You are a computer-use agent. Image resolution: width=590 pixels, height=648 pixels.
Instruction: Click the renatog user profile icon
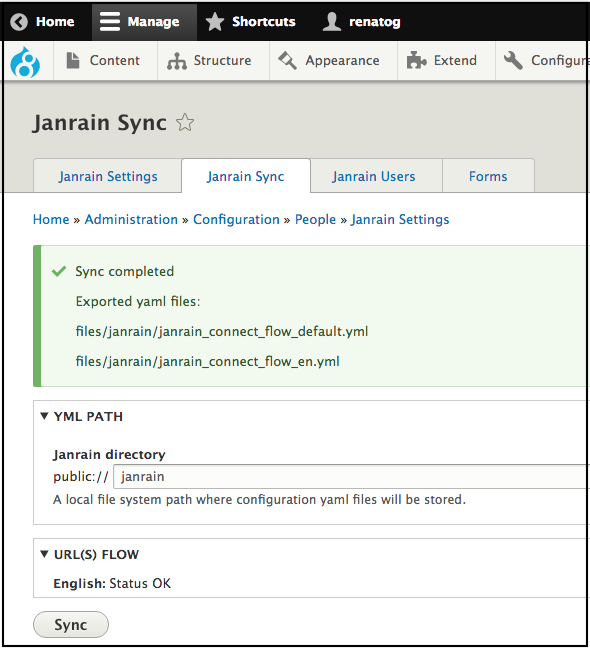[332, 21]
